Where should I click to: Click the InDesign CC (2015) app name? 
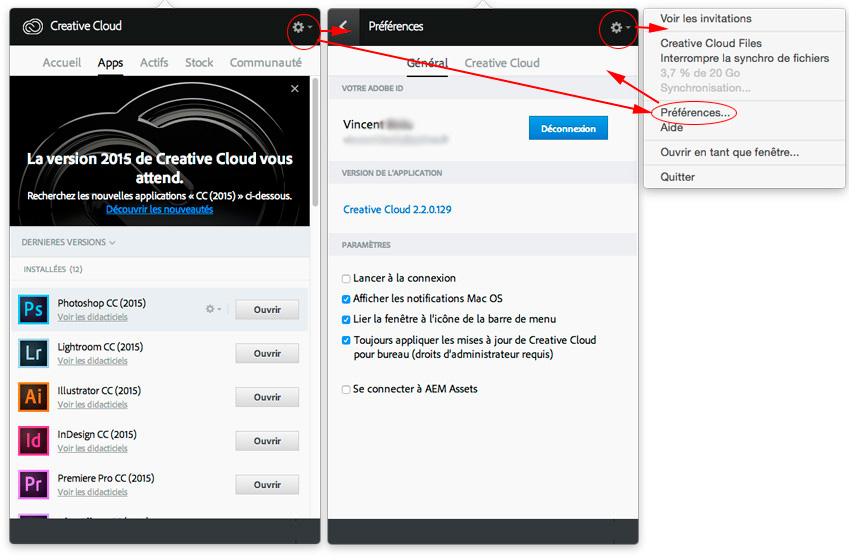(x=97, y=435)
